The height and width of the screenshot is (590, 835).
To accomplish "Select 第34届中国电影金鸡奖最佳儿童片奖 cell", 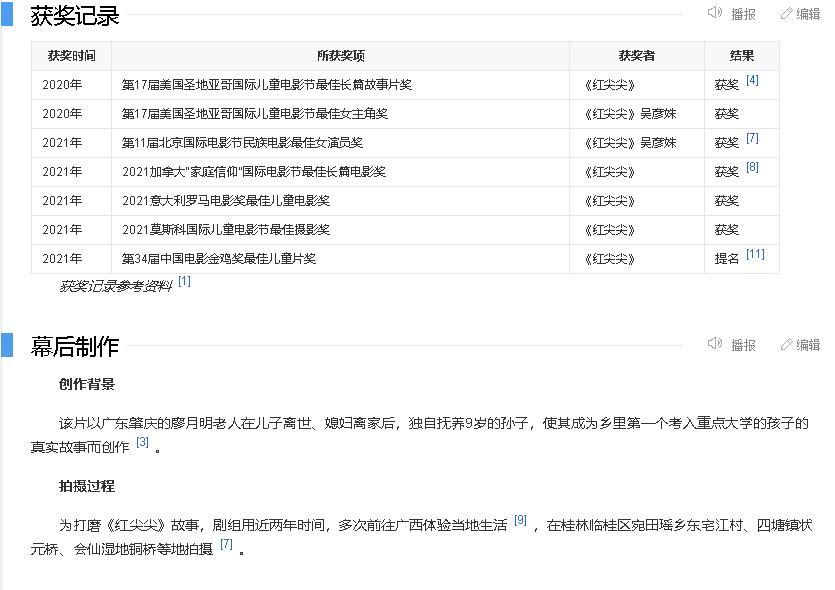I will pyautogui.click(x=340, y=259).
